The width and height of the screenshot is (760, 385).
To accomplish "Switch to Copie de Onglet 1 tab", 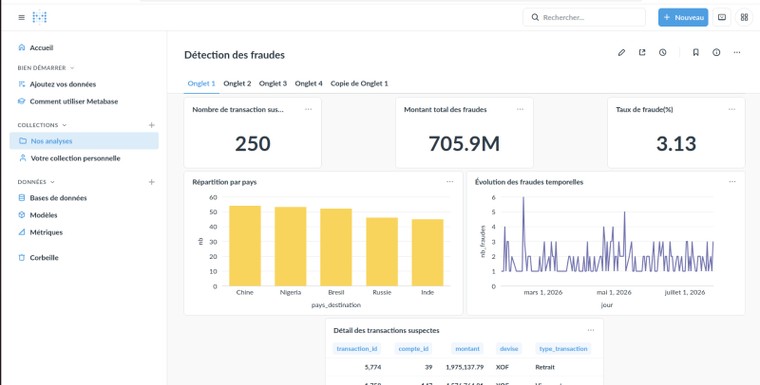I will [359, 83].
